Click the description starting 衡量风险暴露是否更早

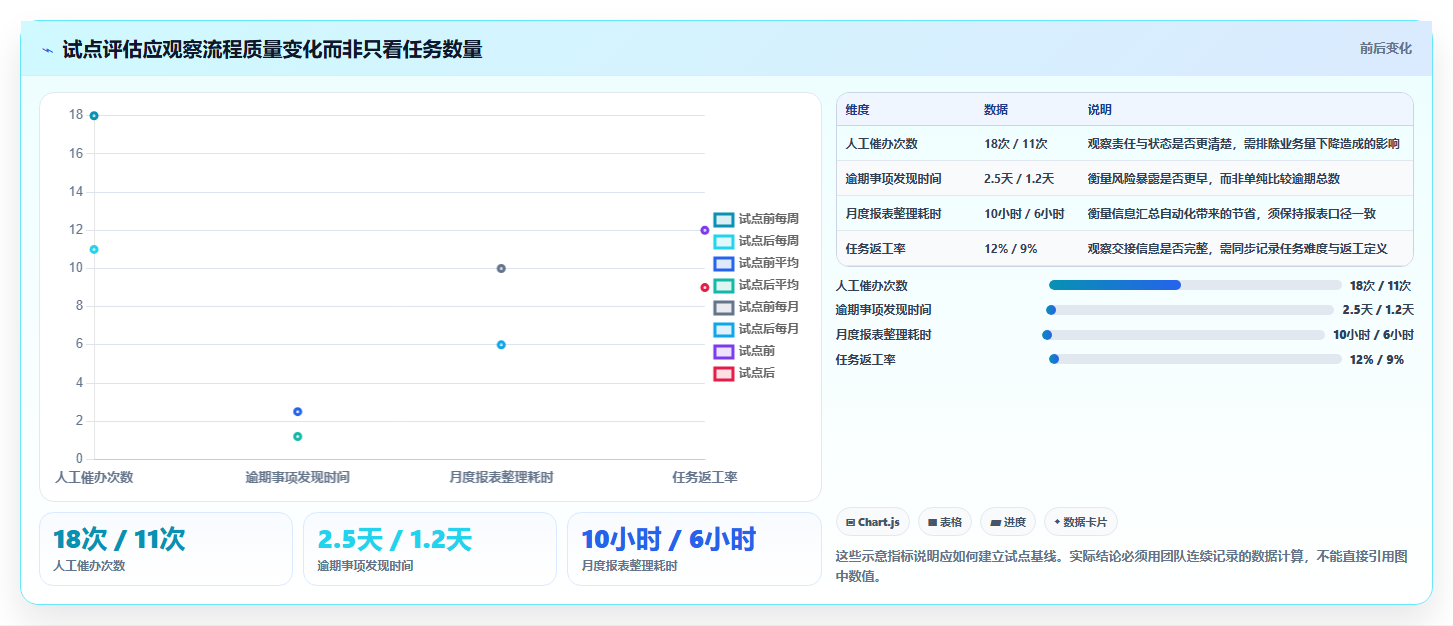point(1214,179)
